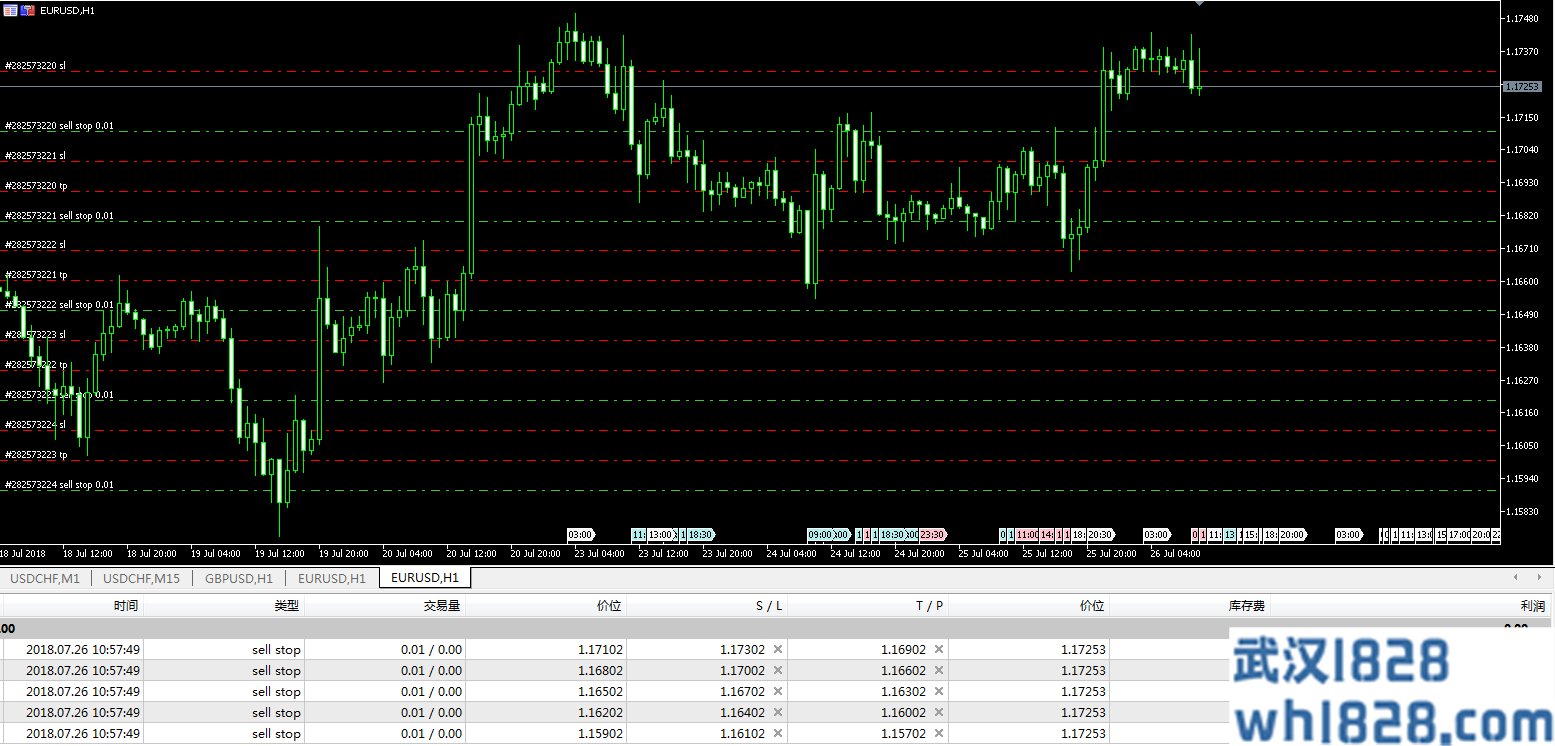1555x746 pixels.
Task: Click the '#282573222 sl' level label
Action: click(x=35, y=244)
